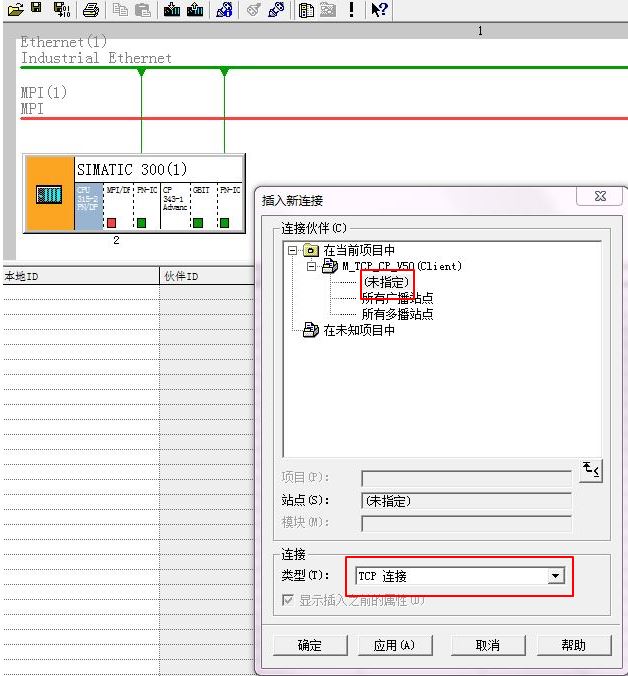
Task: Select 在未知项目中 tree item
Action: point(359,330)
